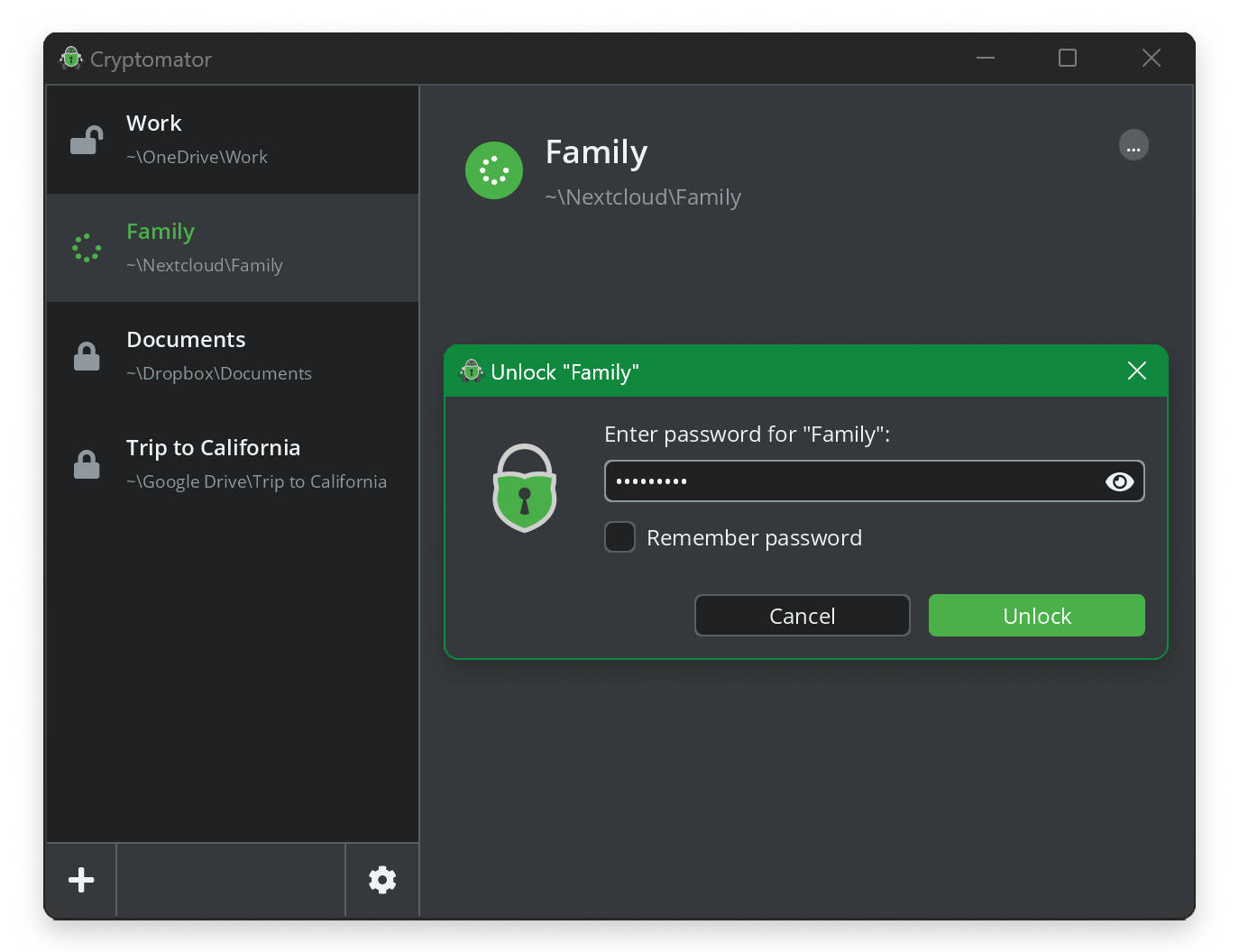Click the loading spinner icon beside Family in sidebar
1239x952 pixels.
(87, 248)
